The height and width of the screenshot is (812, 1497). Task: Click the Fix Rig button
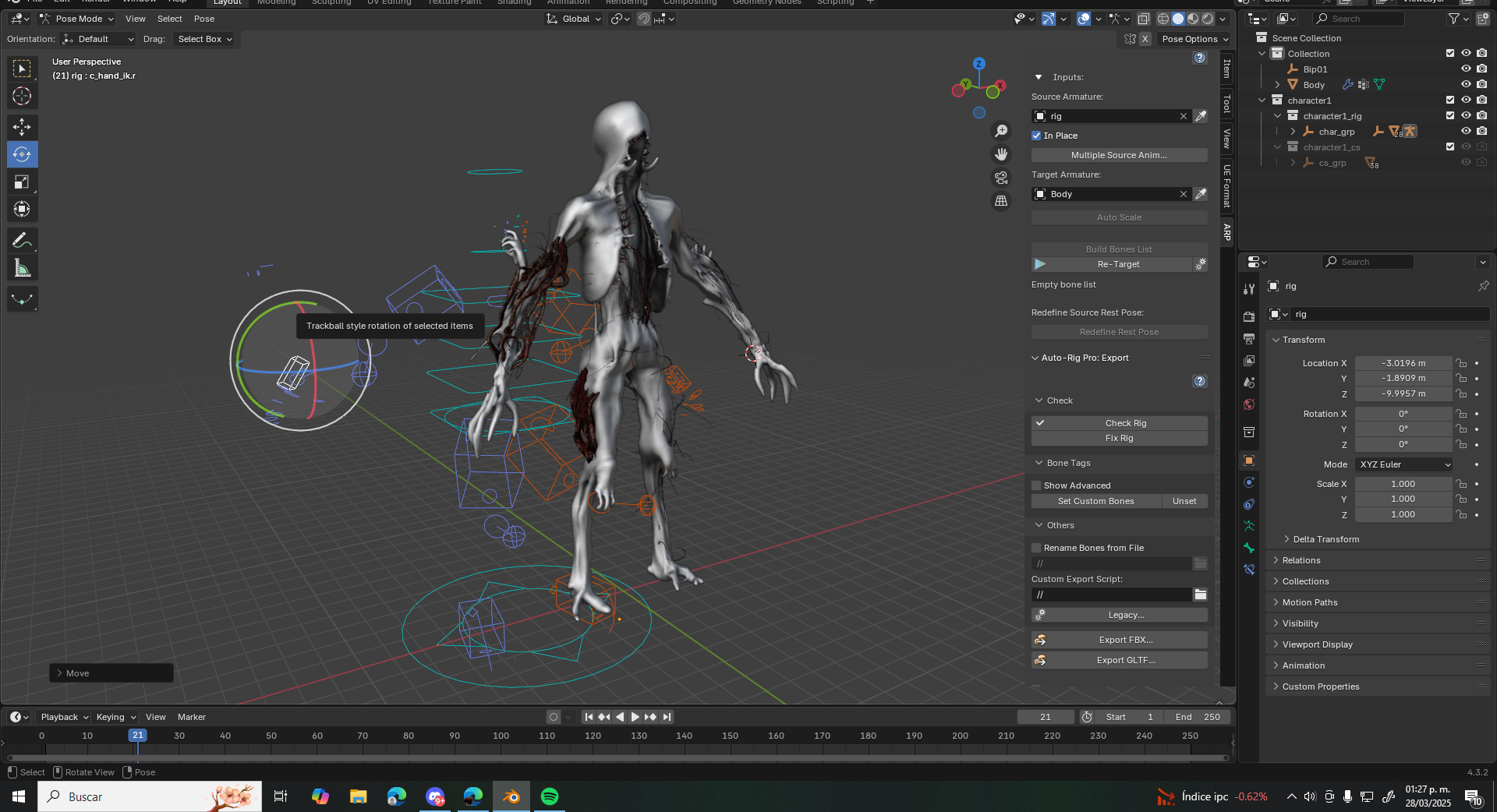1119,438
